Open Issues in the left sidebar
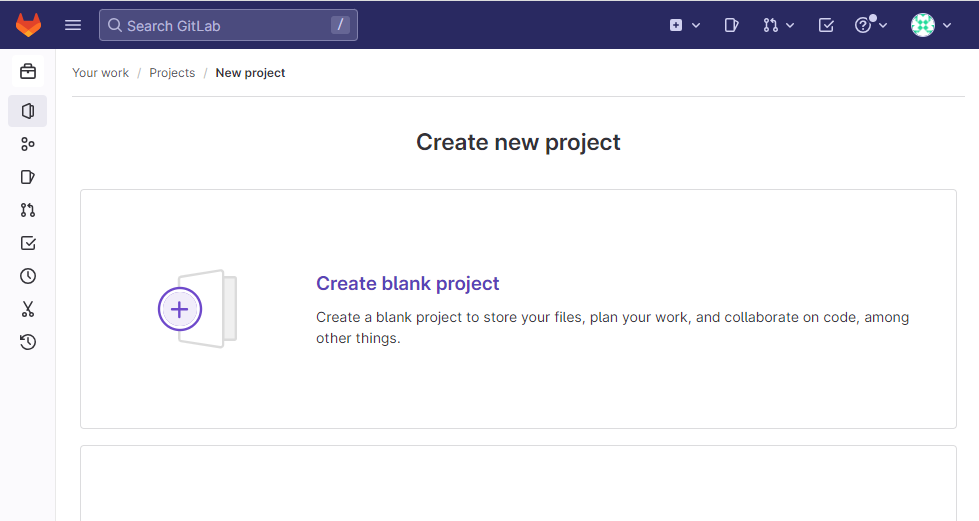Screen dimensions: 979x521 click(27, 177)
